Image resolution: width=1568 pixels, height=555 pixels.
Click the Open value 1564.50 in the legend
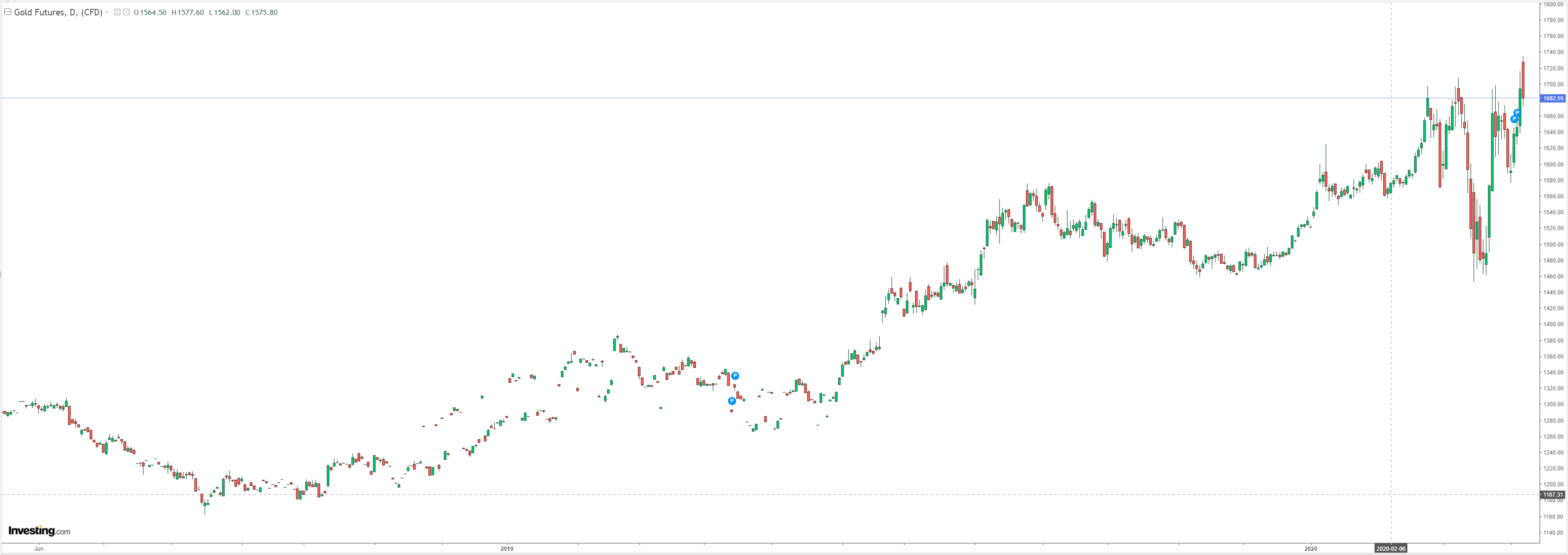click(x=153, y=12)
